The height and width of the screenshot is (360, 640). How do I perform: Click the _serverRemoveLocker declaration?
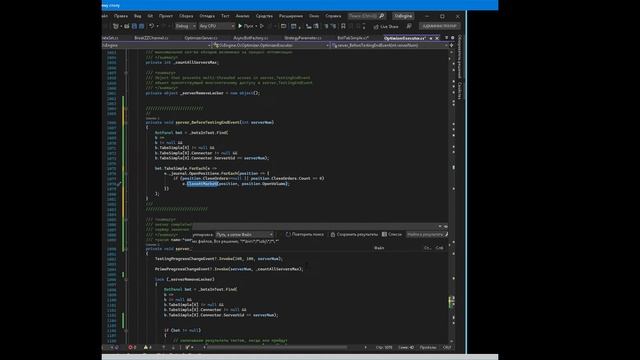202,93
